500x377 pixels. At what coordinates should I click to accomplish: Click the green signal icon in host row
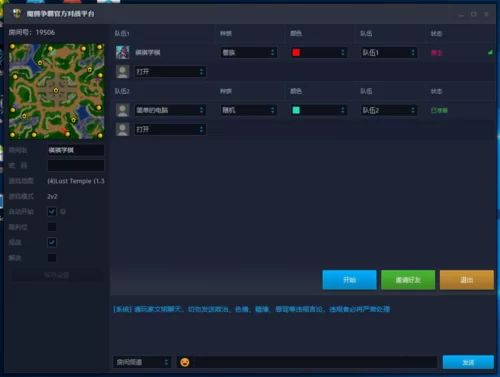click(x=490, y=52)
